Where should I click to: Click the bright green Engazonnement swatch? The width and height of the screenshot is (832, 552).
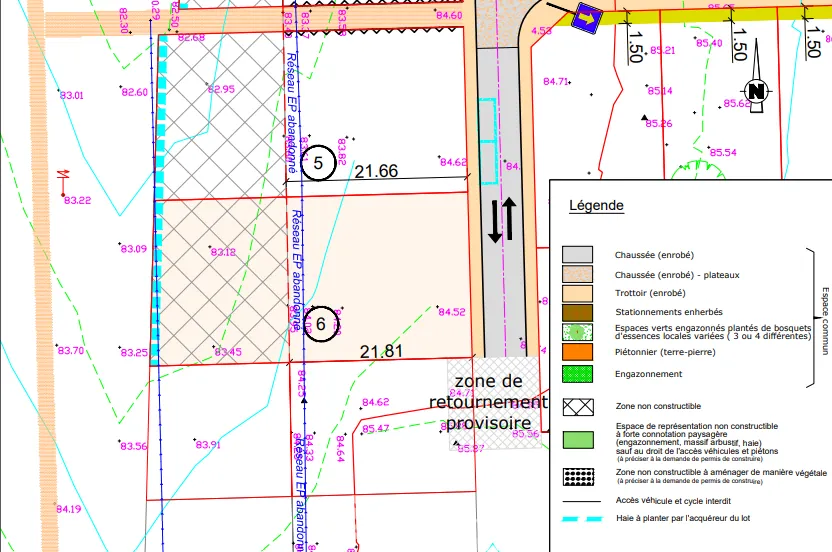pos(578,374)
